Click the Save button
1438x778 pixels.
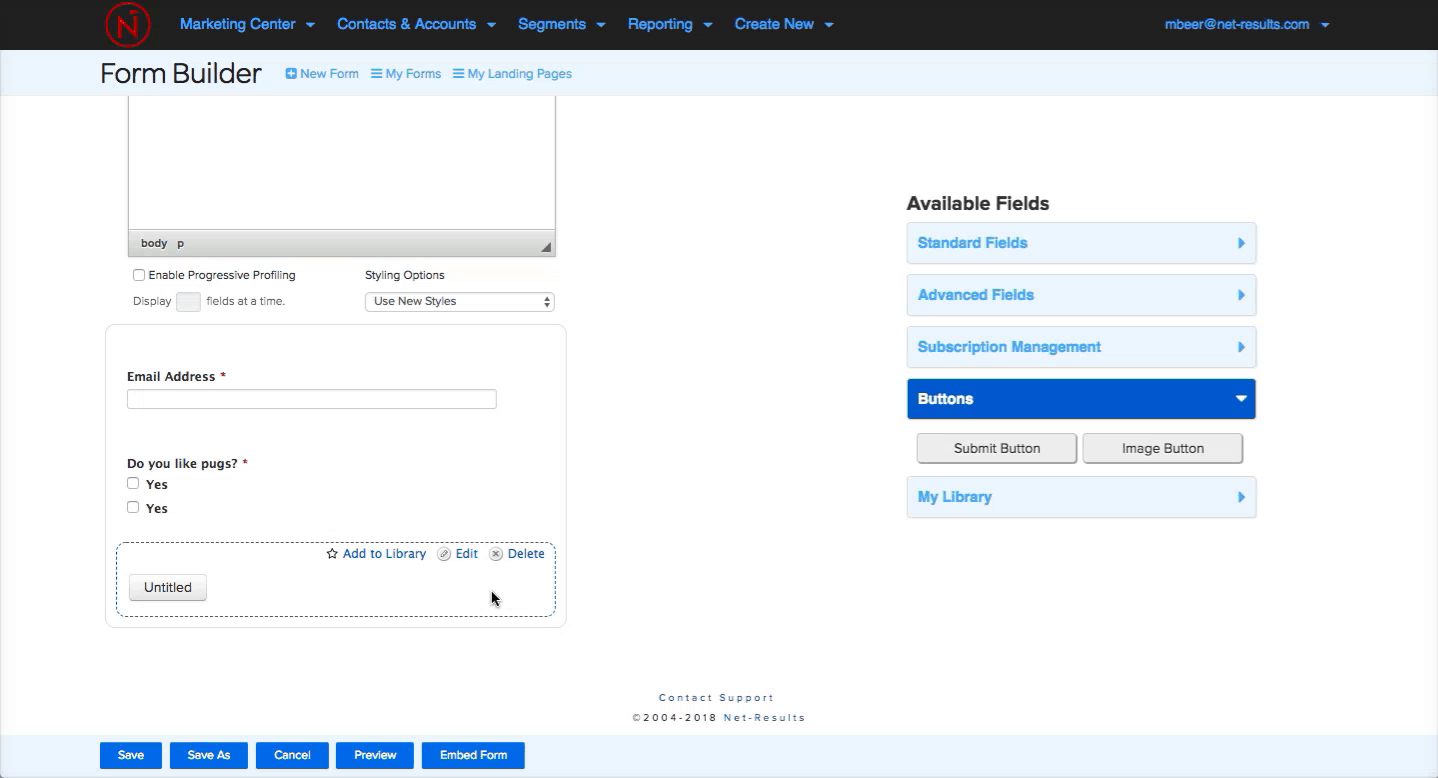click(131, 755)
